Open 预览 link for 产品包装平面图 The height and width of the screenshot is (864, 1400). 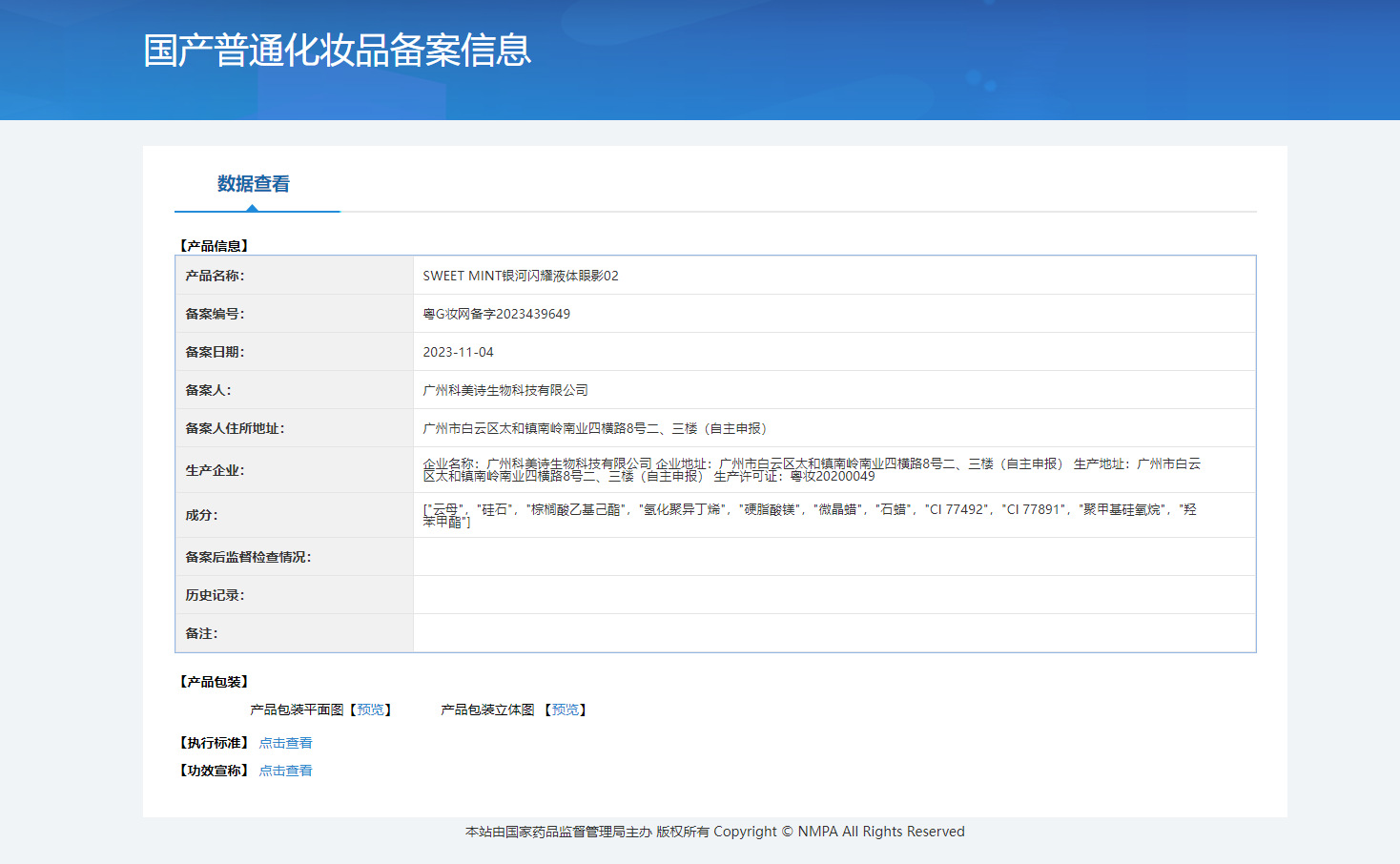[370, 710]
